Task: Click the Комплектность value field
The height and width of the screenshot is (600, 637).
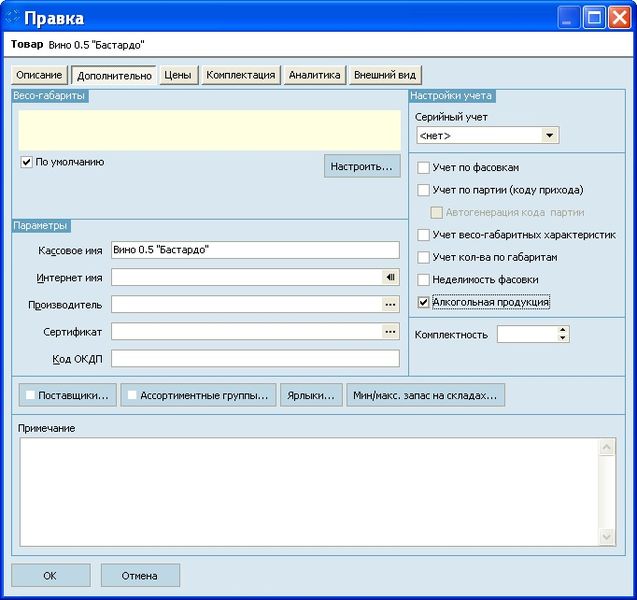Action: pyautogui.click(x=527, y=334)
